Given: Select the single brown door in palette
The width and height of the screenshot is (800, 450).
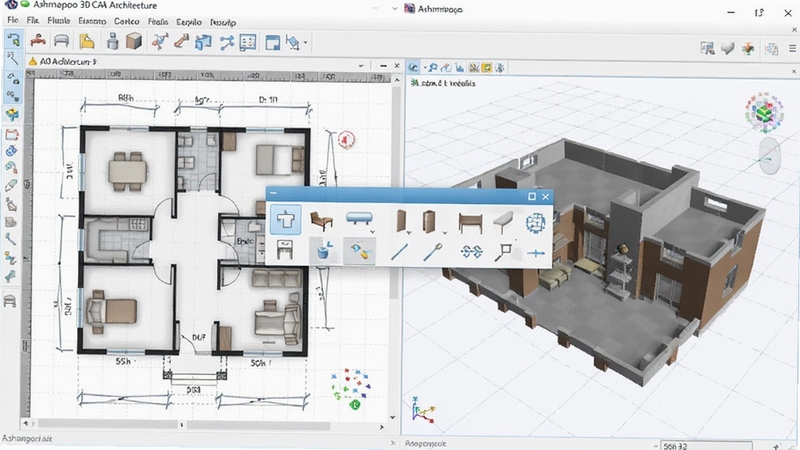Looking at the screenshot, I should pos(401,221).
